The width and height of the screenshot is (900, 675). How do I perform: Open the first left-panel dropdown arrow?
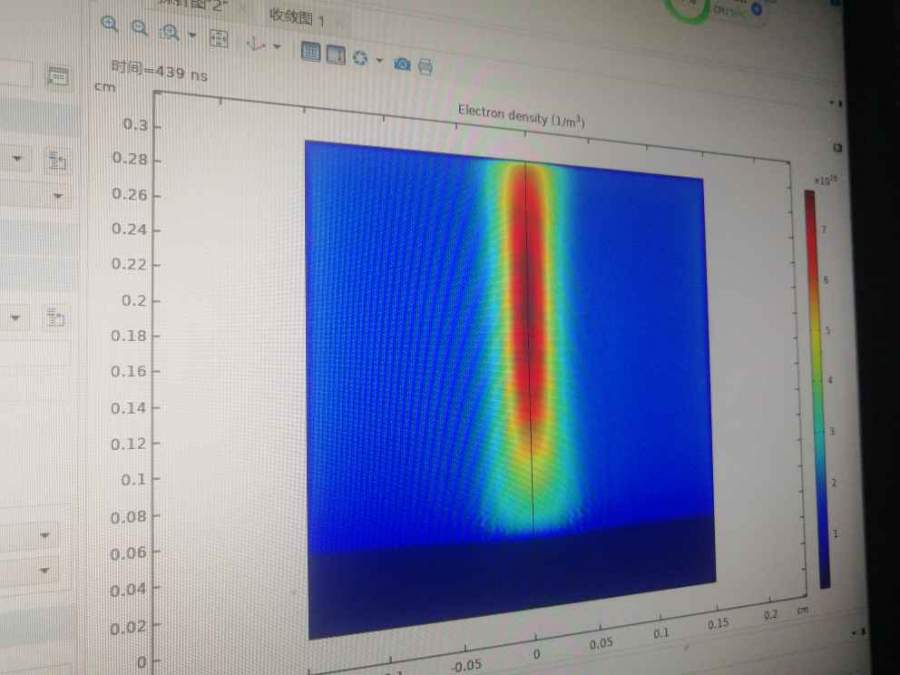pos(17,158)
